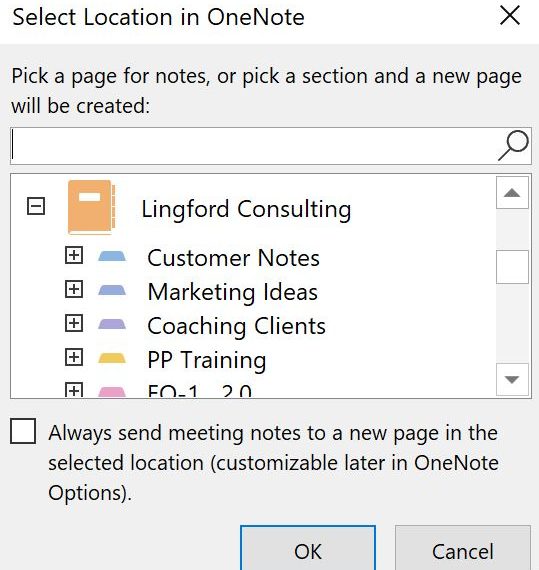
Task: Select Customer Notes in the tree
Action: pyautogui.click(x=233, y=258)
